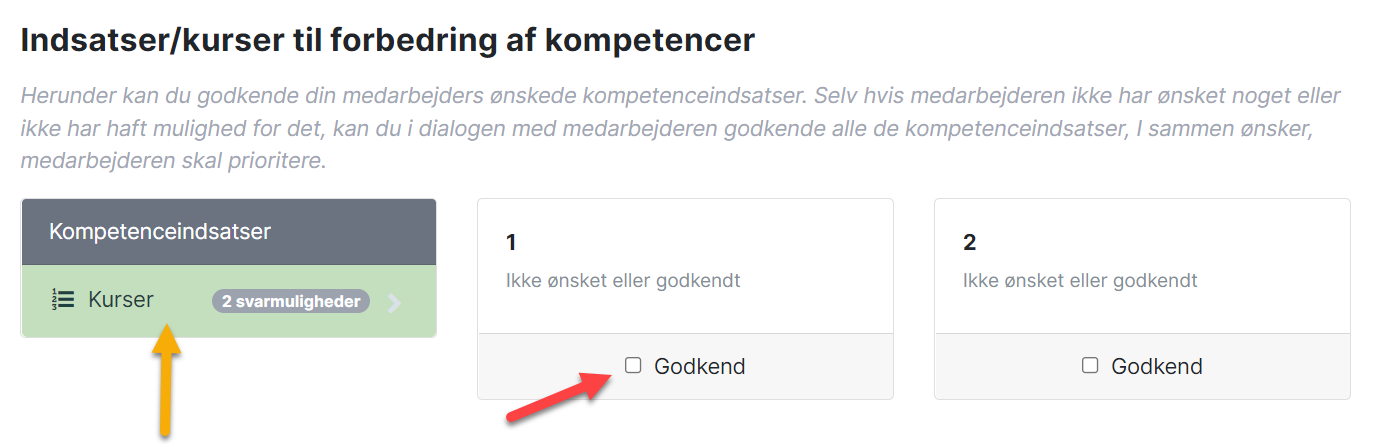Viewport: 1395px width, 447px height.
Task: Click the orange upward arrow annotation
Action: [168, 378]
